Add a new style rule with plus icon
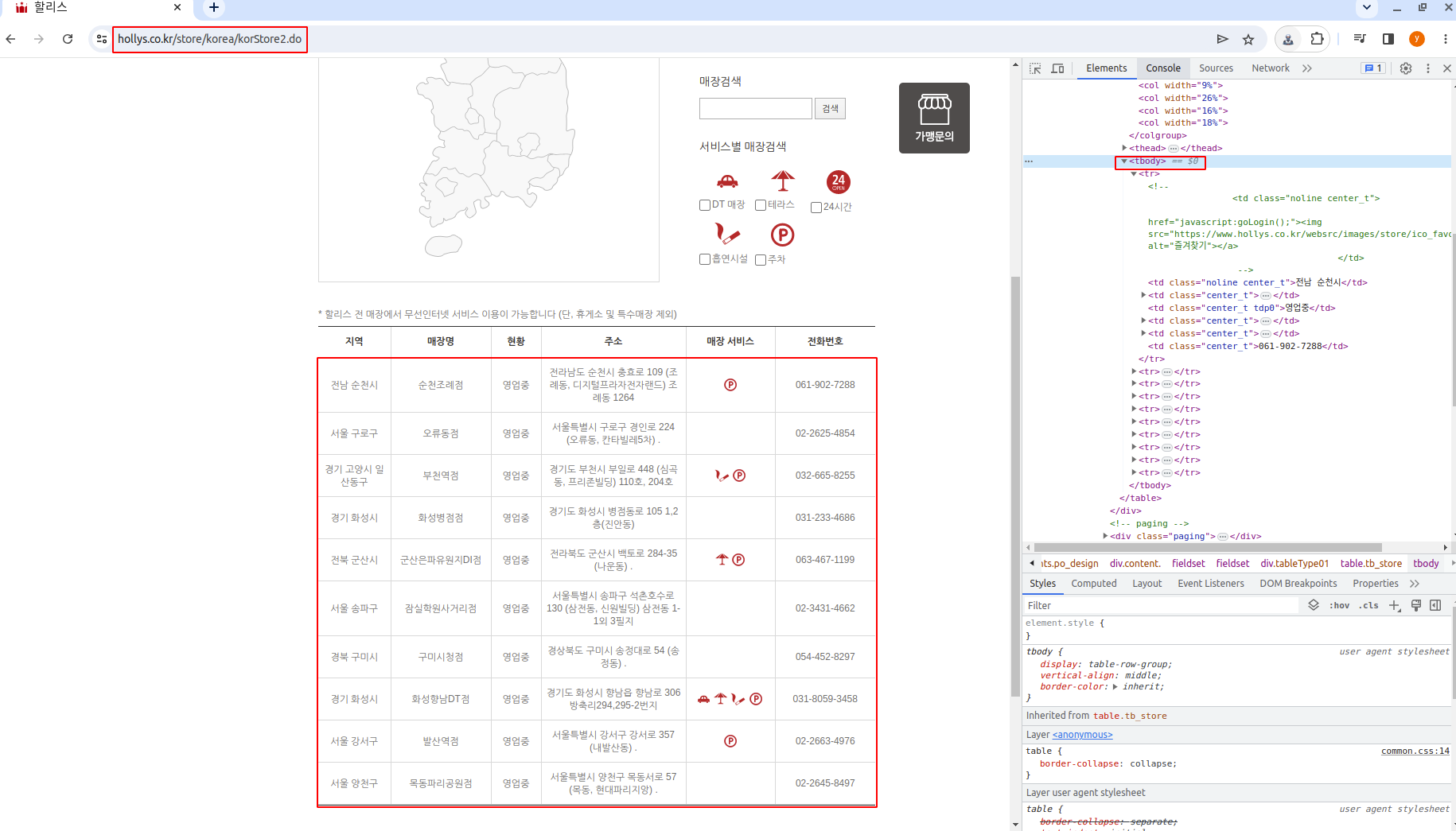Viewport: 1456px width, 831px height. click(x=1395, y=605)
